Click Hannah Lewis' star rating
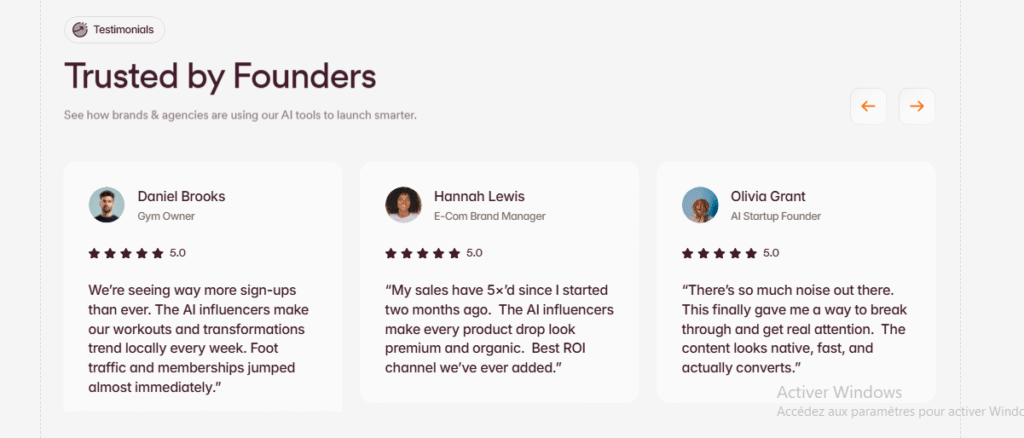 [x=422, y=253]
